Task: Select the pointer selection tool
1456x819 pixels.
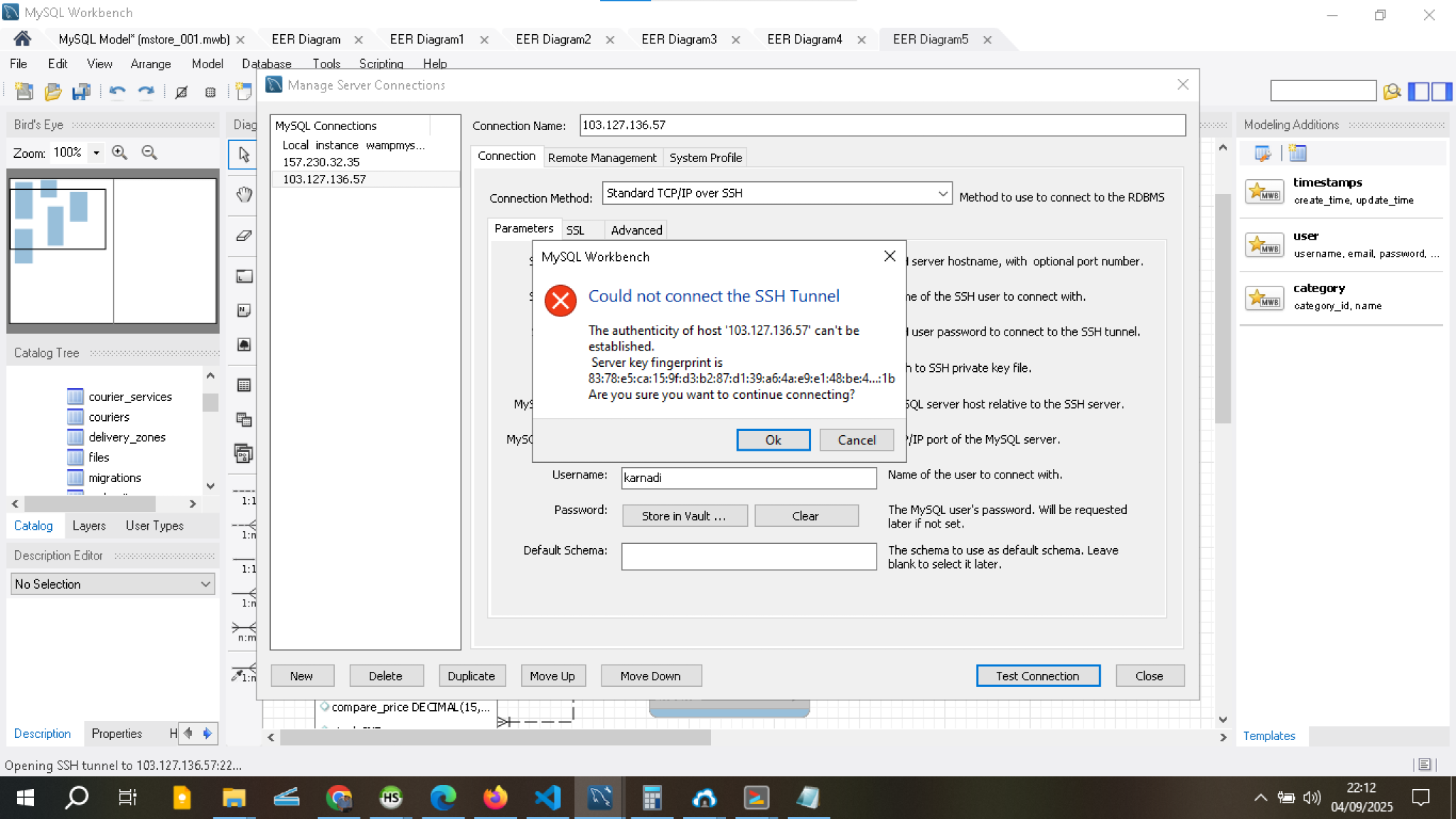Action: pos(244,154)
